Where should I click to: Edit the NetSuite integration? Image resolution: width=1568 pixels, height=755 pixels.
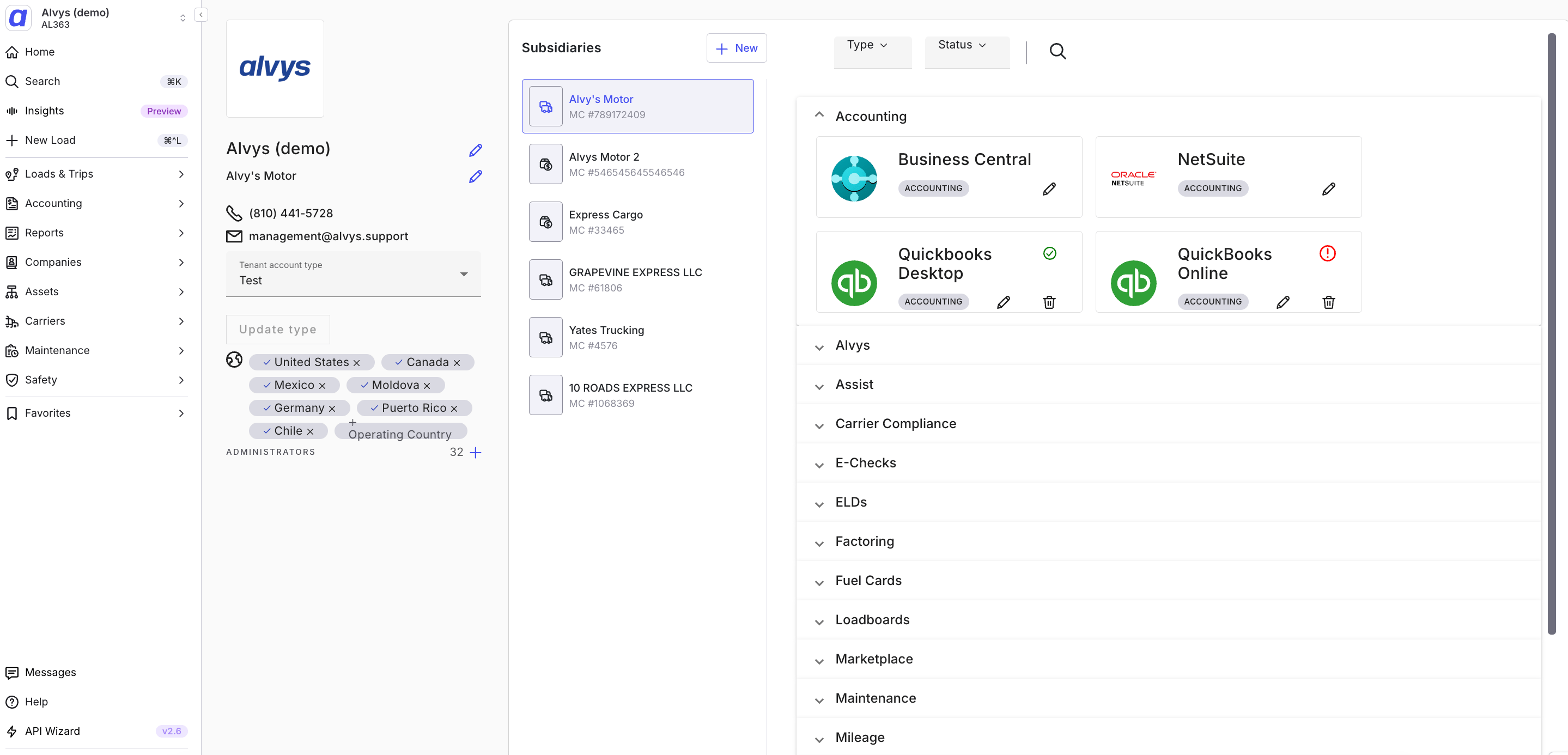1328,188
